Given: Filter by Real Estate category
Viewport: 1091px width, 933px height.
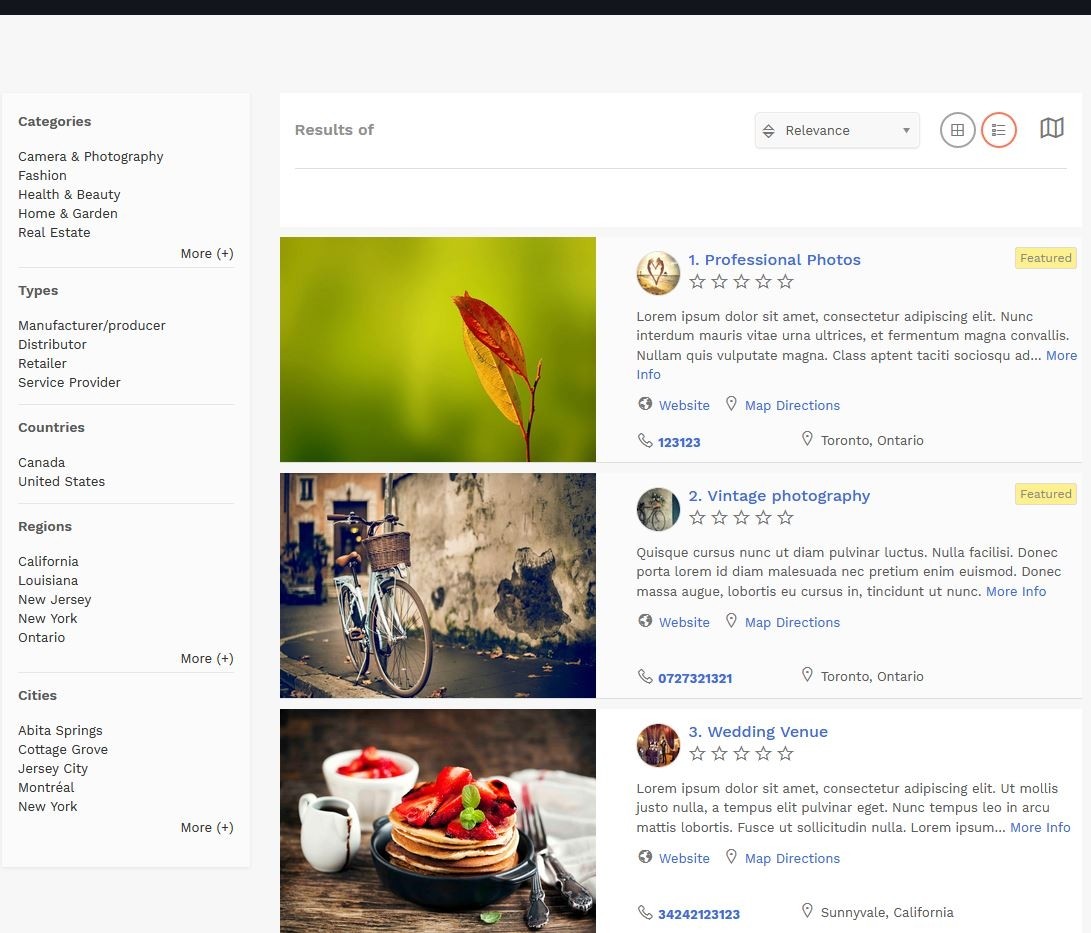Looking at the screenshot, I should [54, 232].
